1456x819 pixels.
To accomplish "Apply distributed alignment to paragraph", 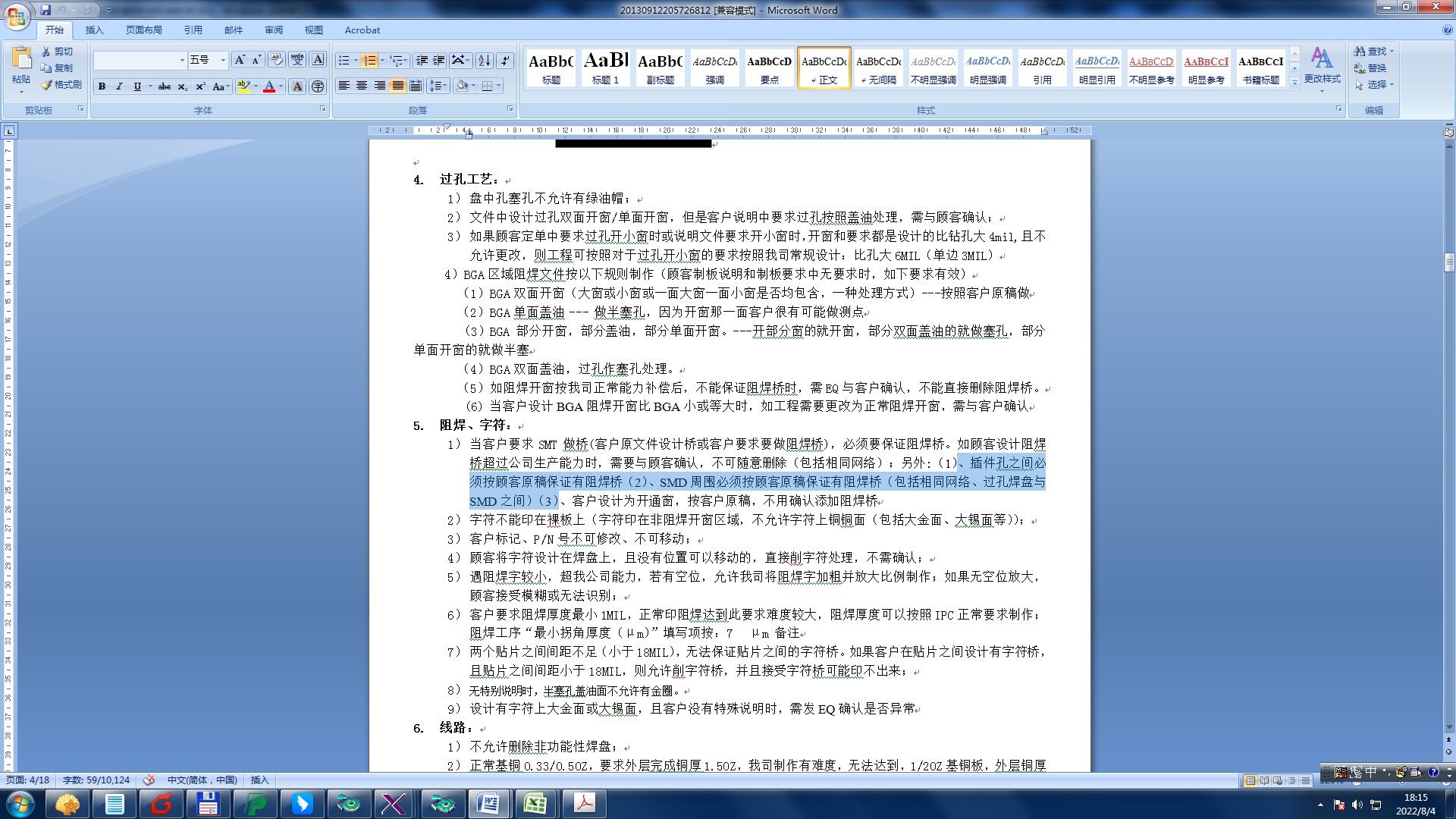I will coord(416,86).
